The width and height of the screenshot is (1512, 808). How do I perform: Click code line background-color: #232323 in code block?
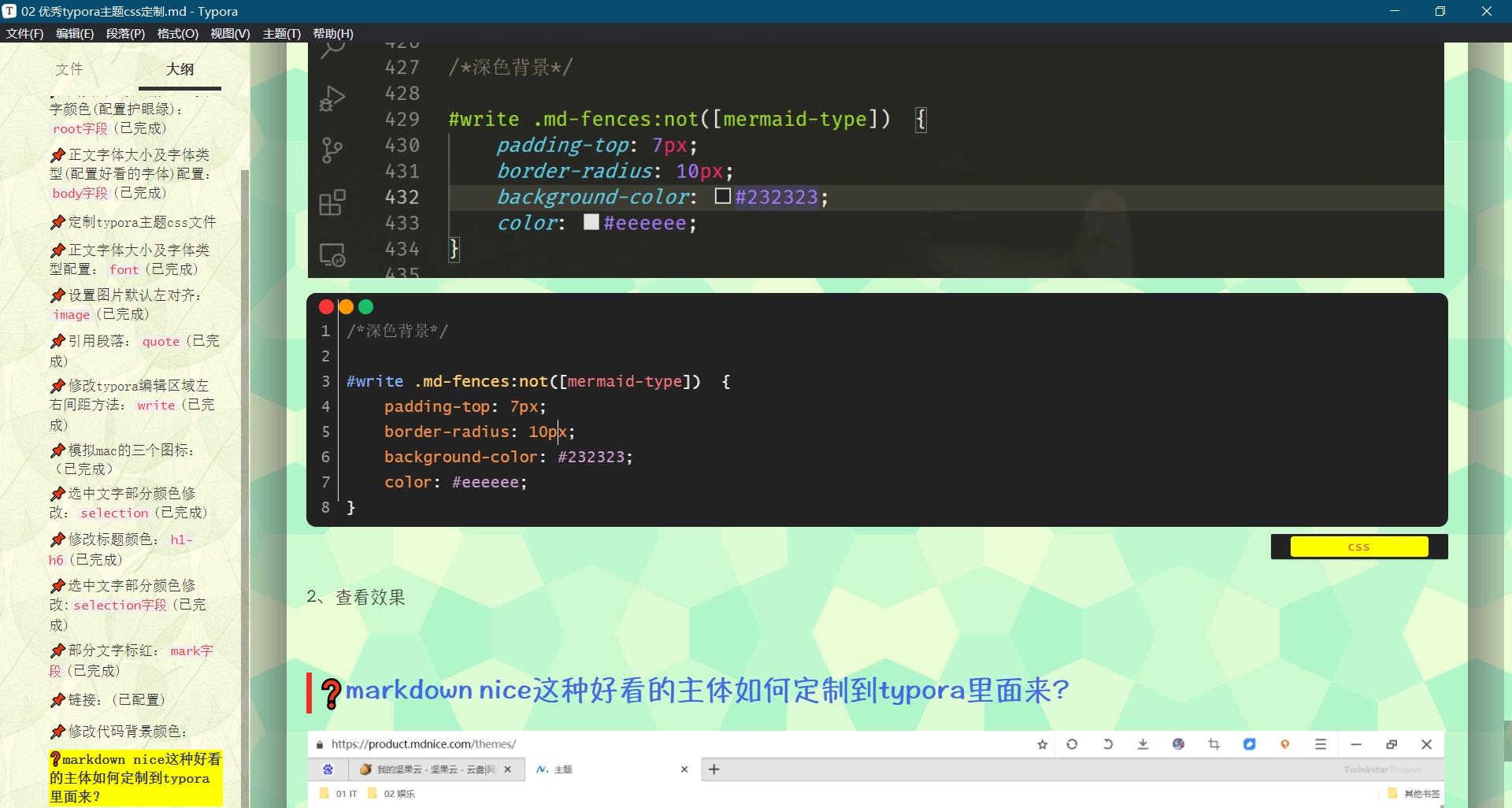coord(508,457)
